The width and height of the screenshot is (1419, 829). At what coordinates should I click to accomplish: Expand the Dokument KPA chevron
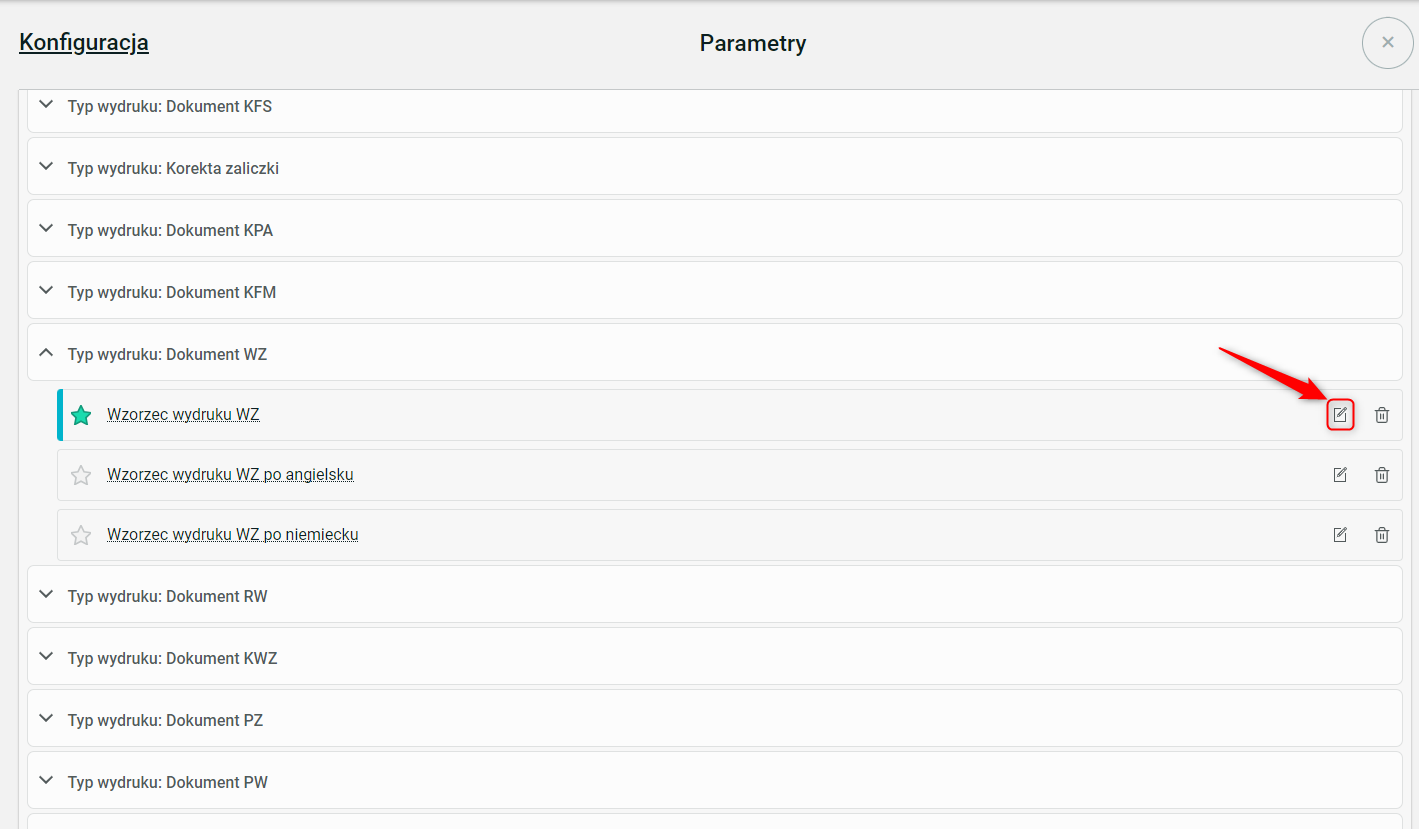pyautogui.click(x=45, y=229)
